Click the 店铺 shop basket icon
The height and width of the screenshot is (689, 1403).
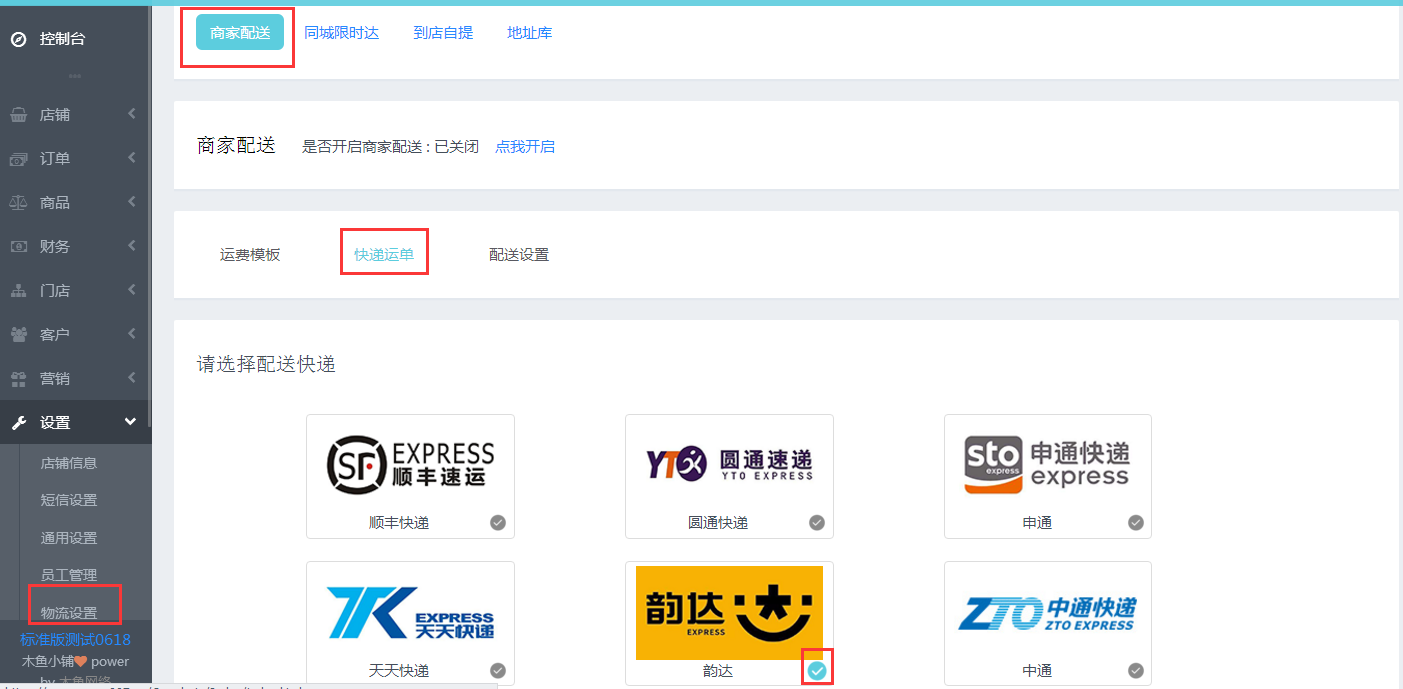[x=18, y=115]
